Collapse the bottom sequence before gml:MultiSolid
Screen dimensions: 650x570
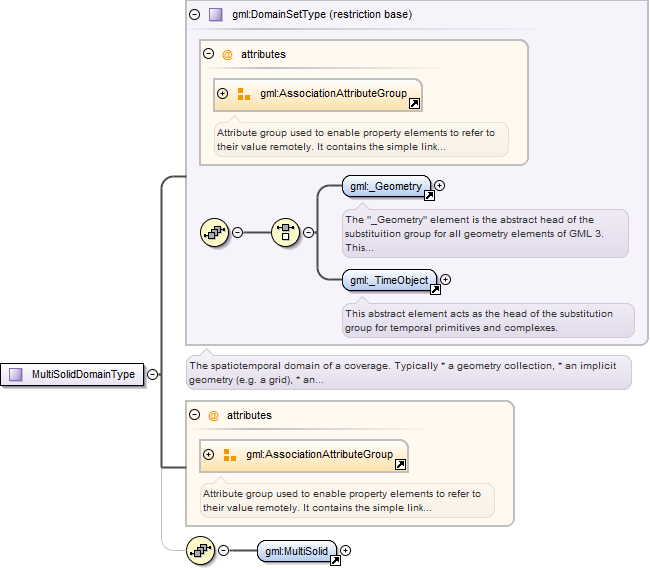coord(223,551)
